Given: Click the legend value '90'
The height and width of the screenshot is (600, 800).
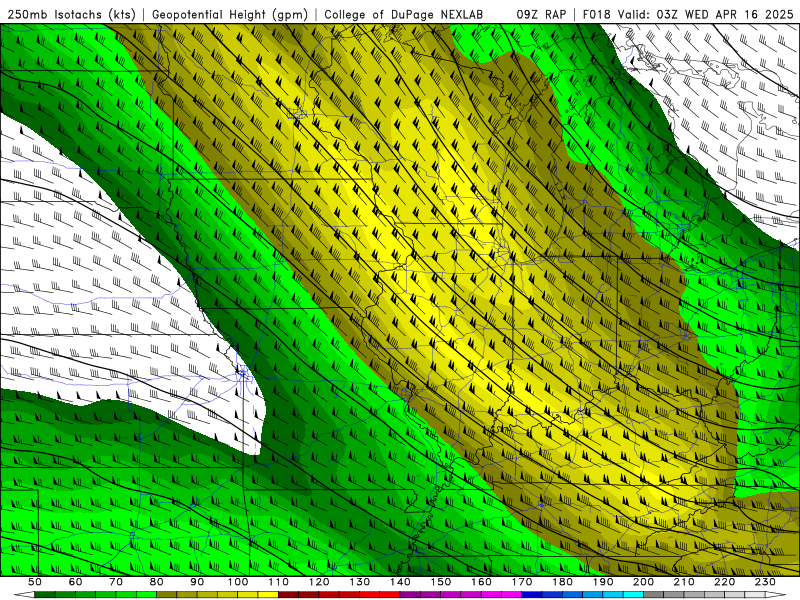Looking at the screenshot, I should tap(197, 582).
